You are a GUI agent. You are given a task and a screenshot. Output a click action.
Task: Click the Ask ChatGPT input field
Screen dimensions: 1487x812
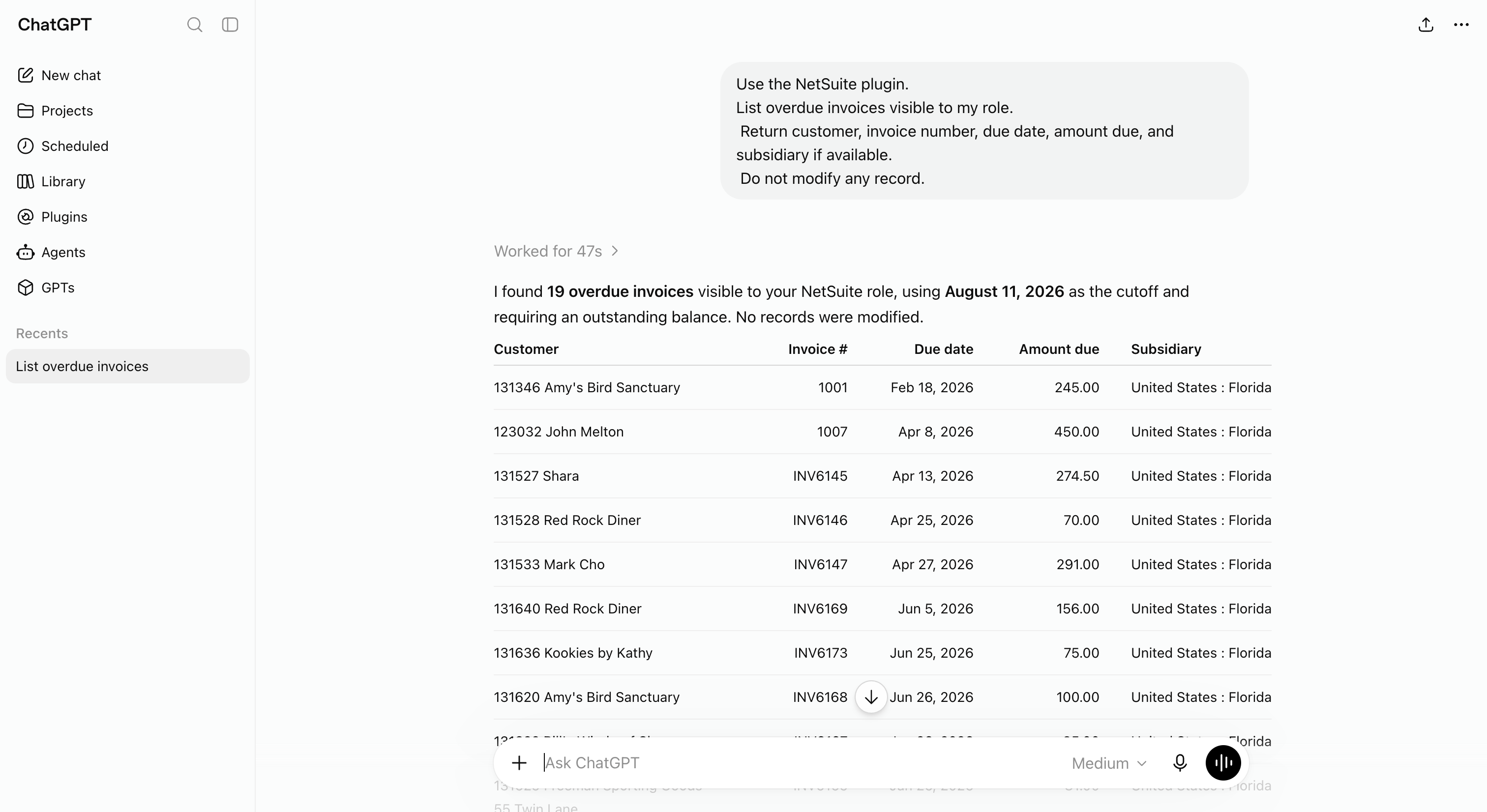point(803,763)
